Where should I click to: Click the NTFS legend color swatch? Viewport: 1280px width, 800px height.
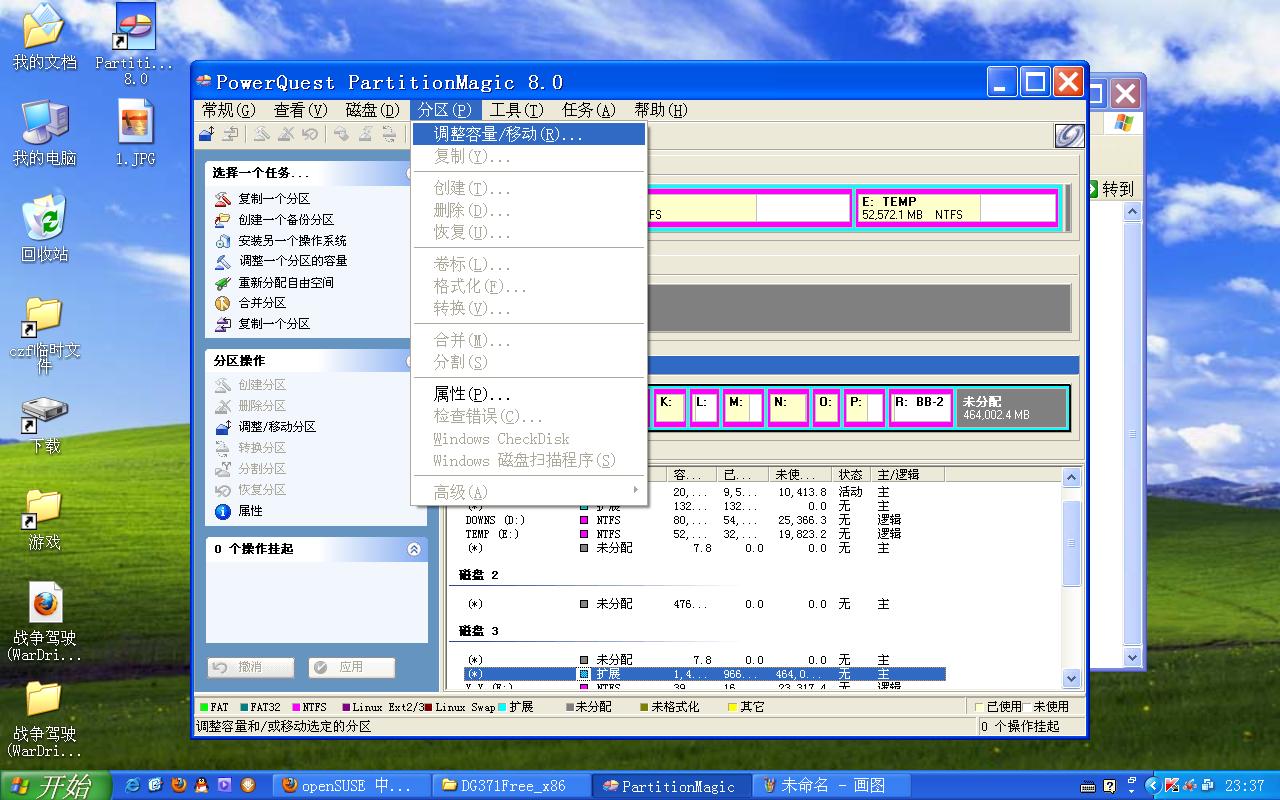[296, 707]
